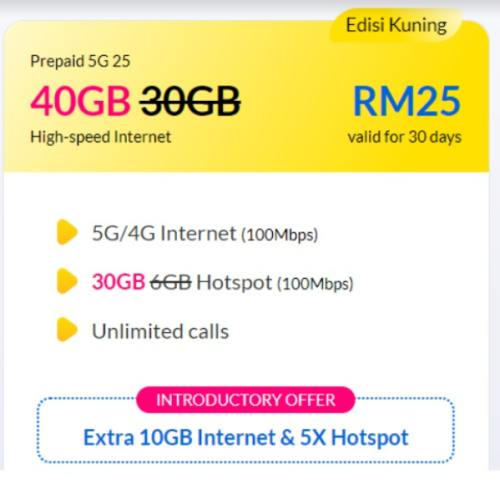Select the Edisi Kuning badge
Image resolution: width=500 pixels, height=499 pixels.
coord(396,25)
